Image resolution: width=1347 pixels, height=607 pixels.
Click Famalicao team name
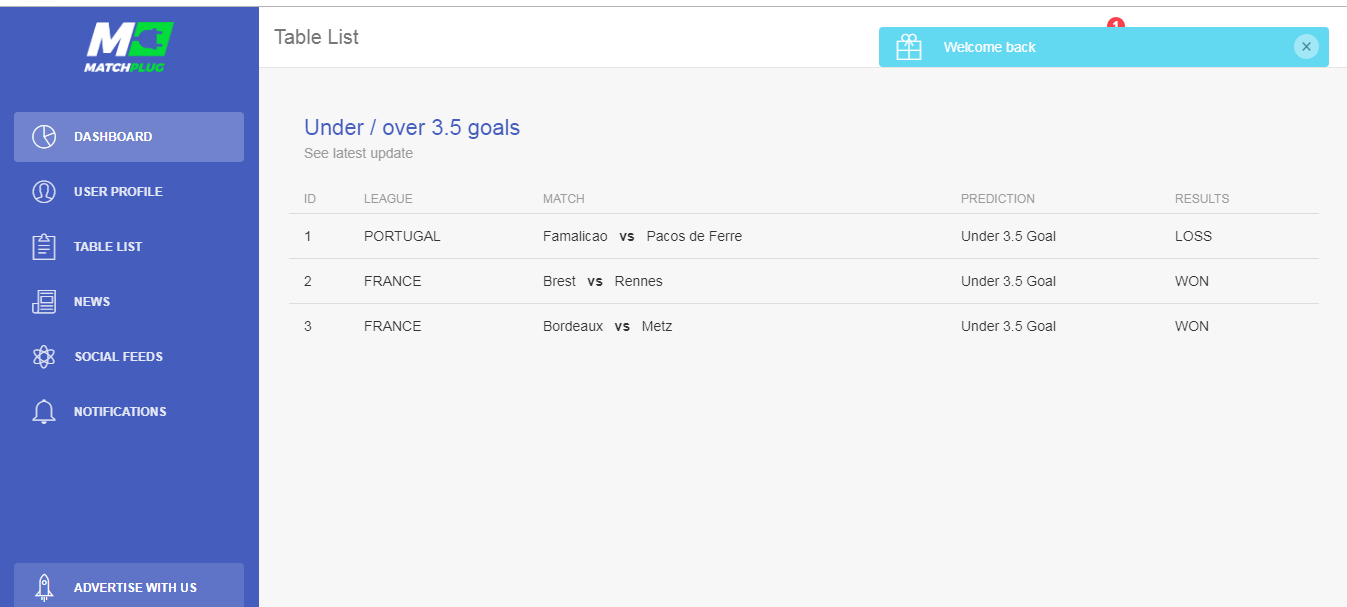coord(575,236)
